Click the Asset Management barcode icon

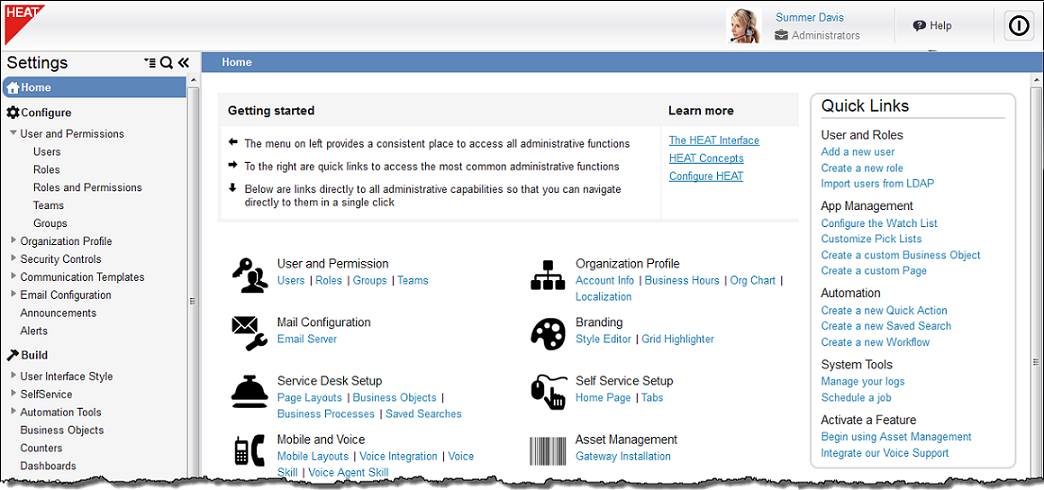click(x=548, y=451)
